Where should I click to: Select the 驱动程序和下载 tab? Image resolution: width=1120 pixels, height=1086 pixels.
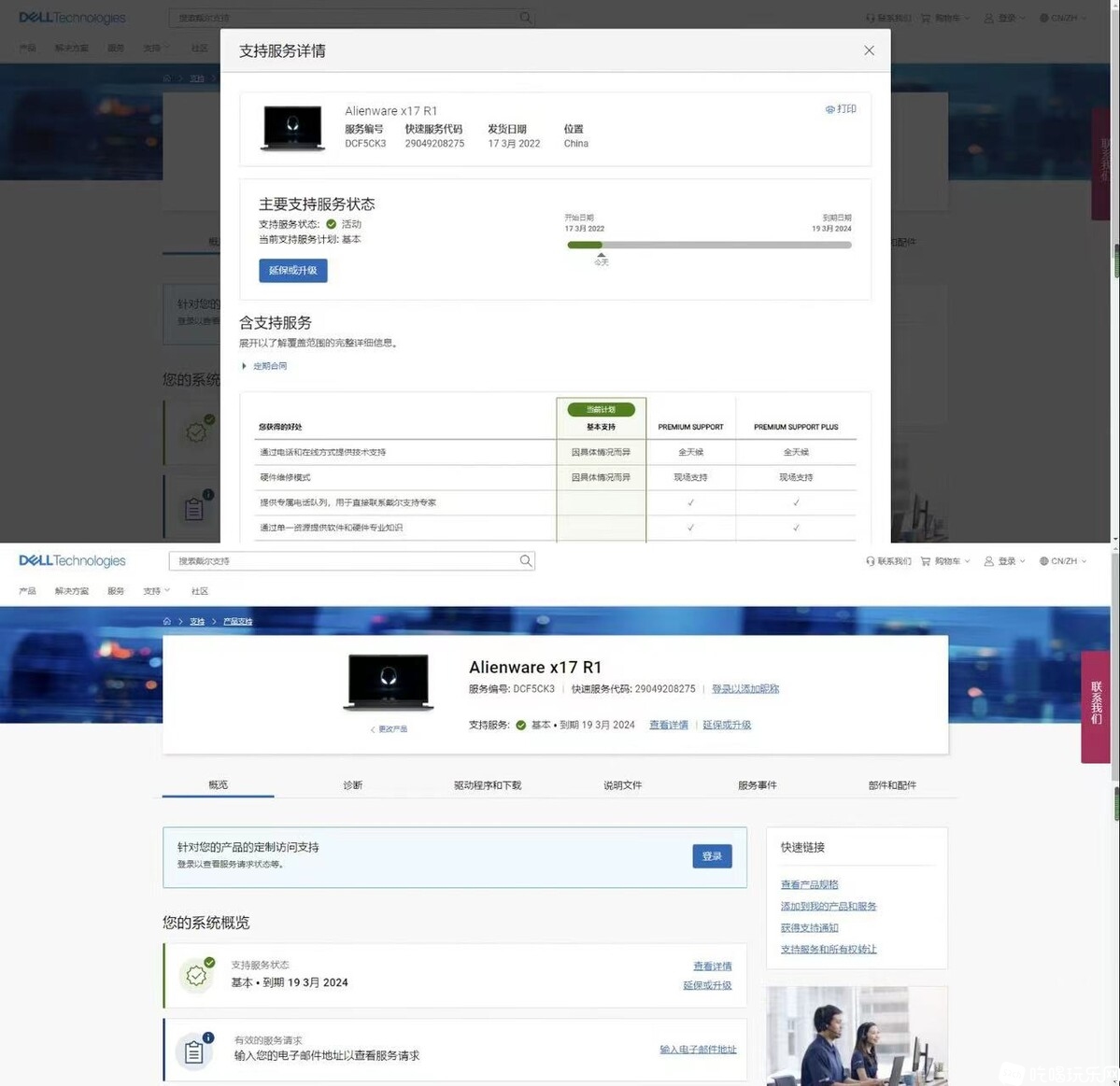click(488, 785)
